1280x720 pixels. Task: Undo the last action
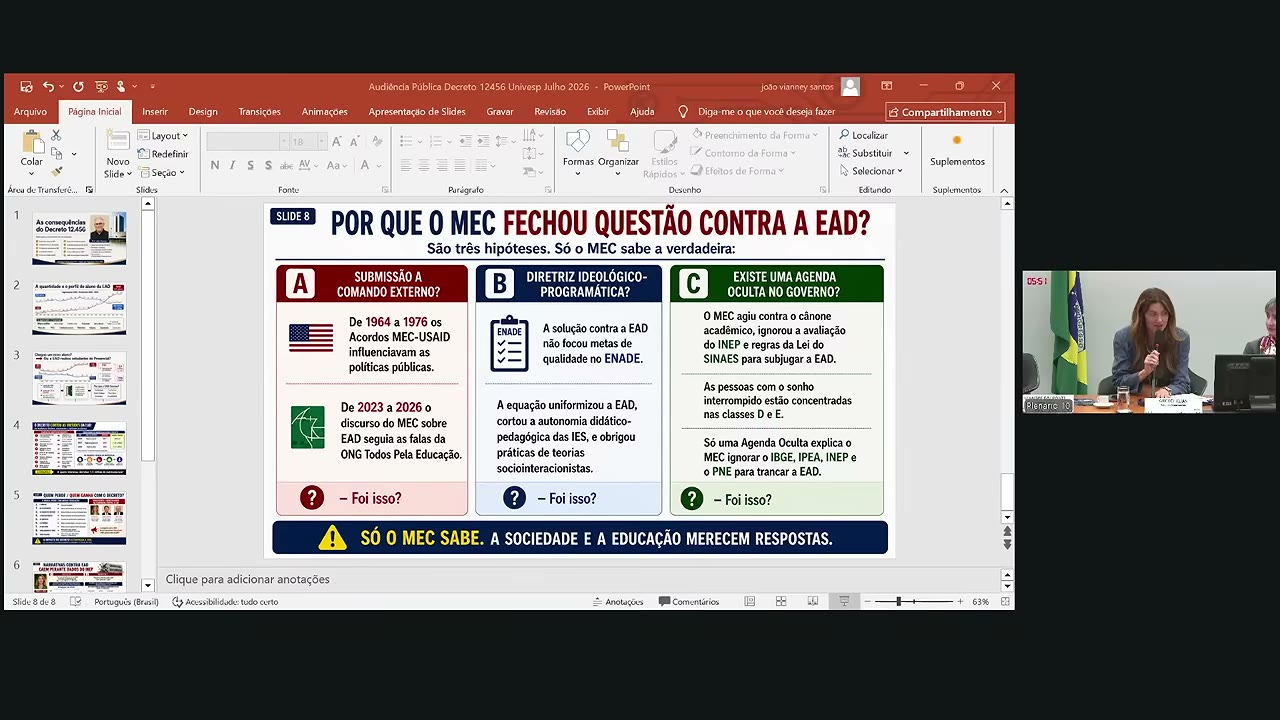(47, 87)
